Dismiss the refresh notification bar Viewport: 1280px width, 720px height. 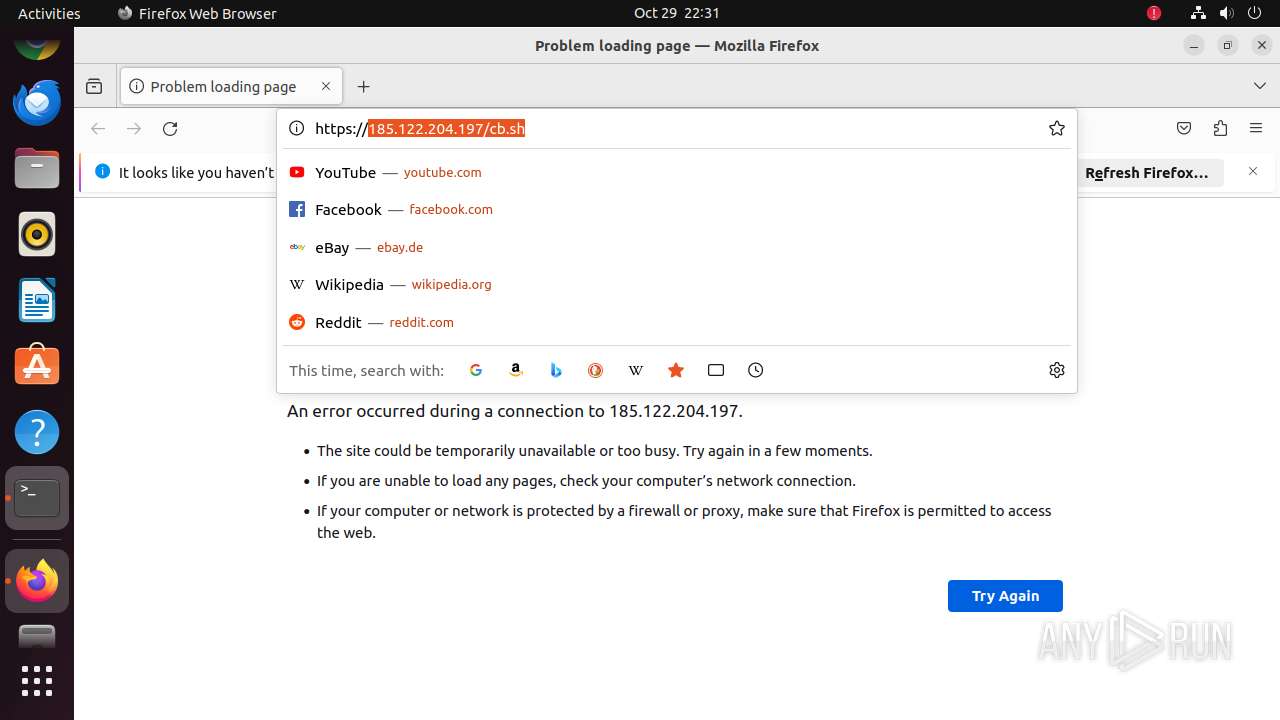[x=1253, y=172]
